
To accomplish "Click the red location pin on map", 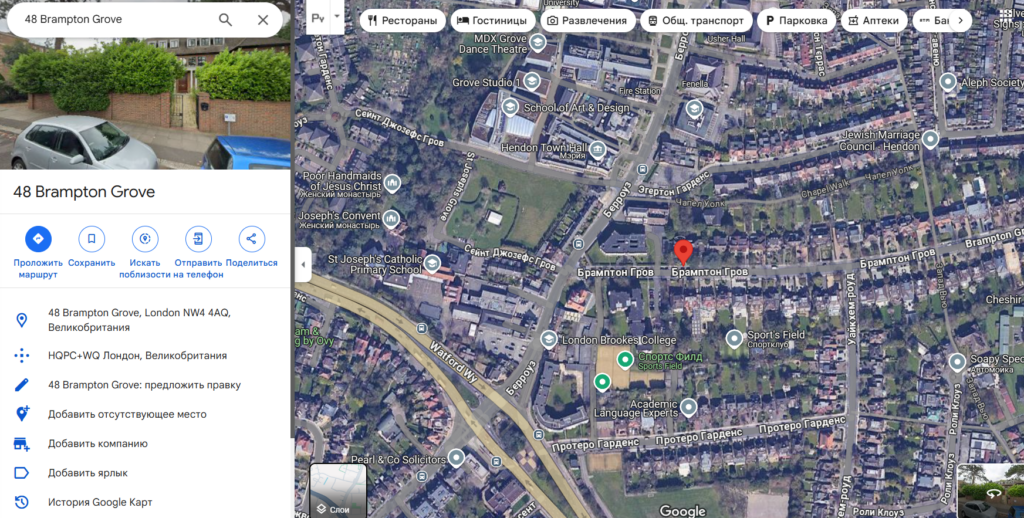I will click(683, 253).
